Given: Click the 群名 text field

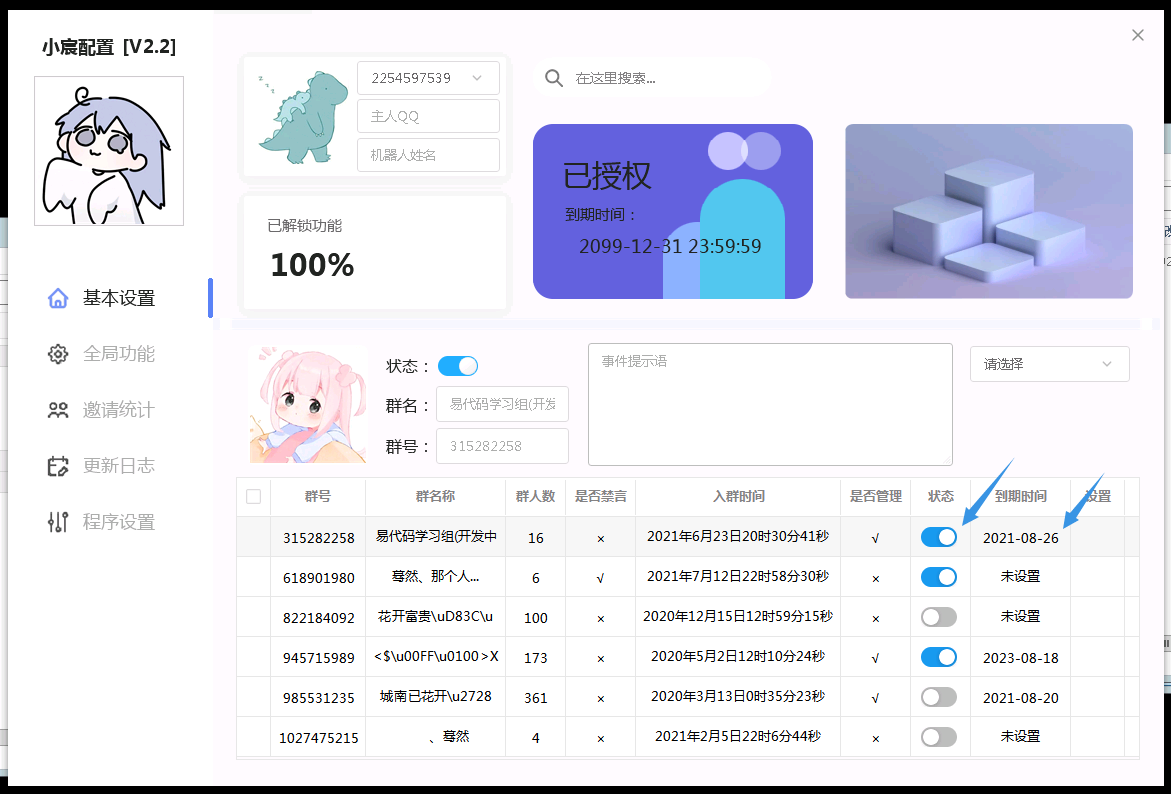Looking at the screenshot, I should pyautogui.click(x=502, y=404).
